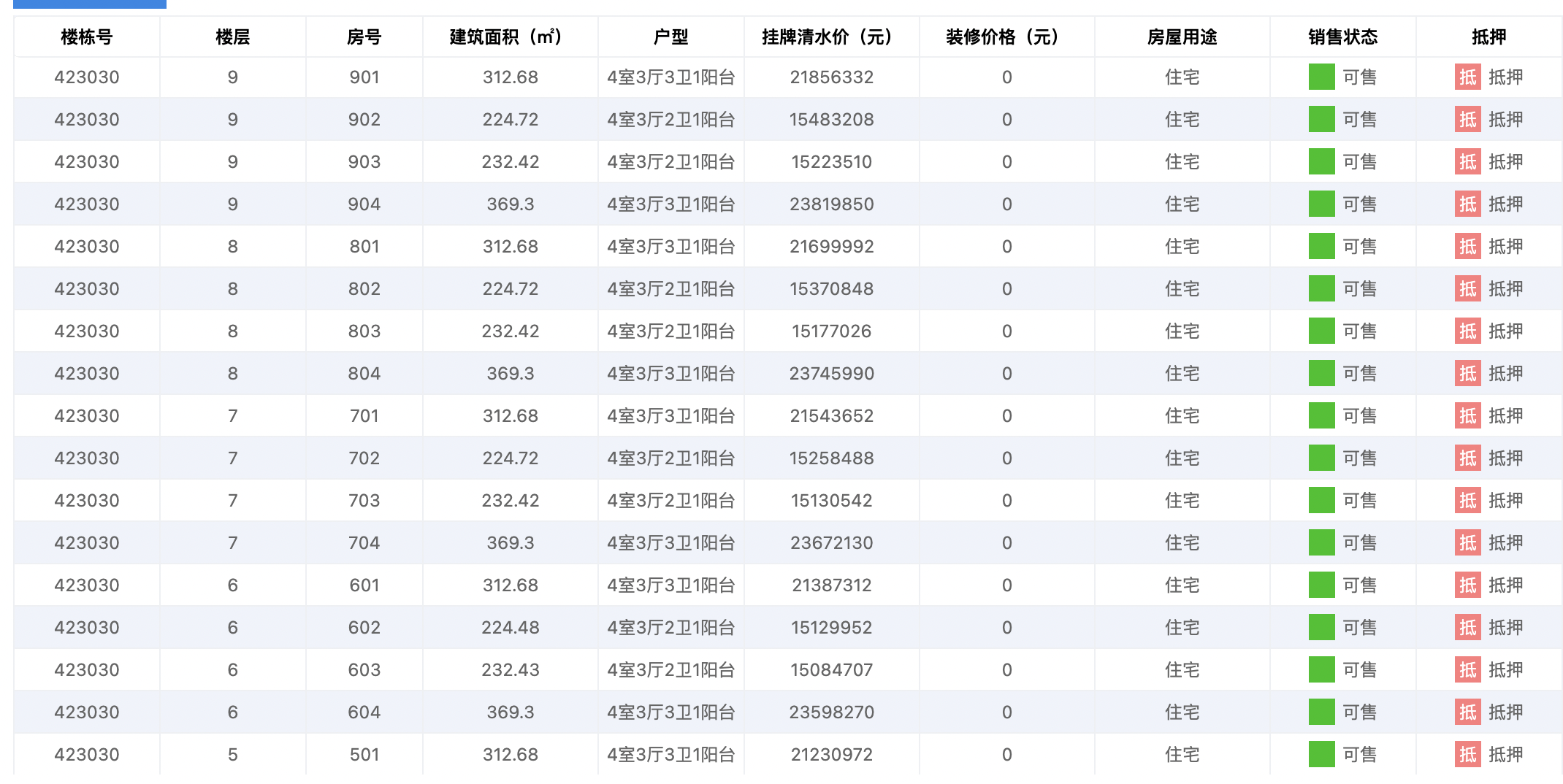This screenshot has height=784, width=1563.
Task: Click the green status square for room 703
Action: tap(1322, 501)
